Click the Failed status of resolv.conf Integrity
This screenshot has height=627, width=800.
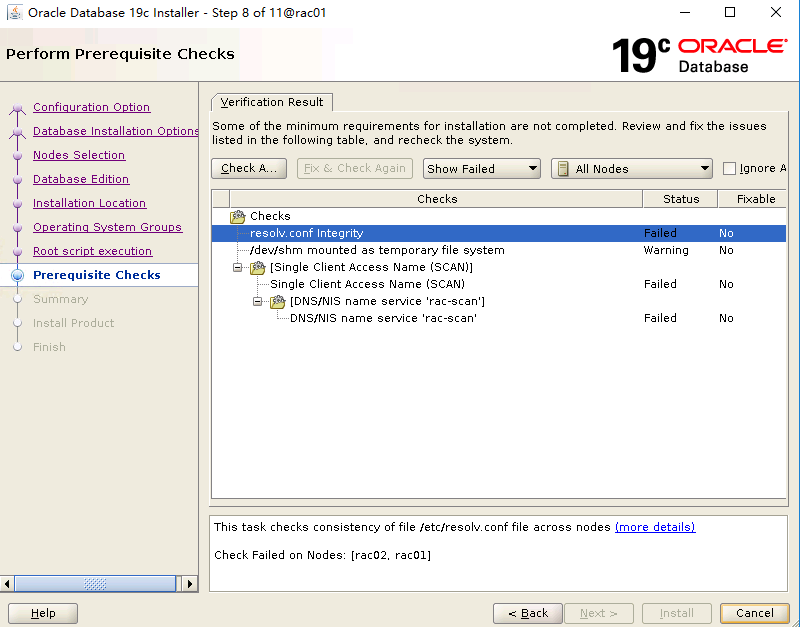(x=660, y=233)
